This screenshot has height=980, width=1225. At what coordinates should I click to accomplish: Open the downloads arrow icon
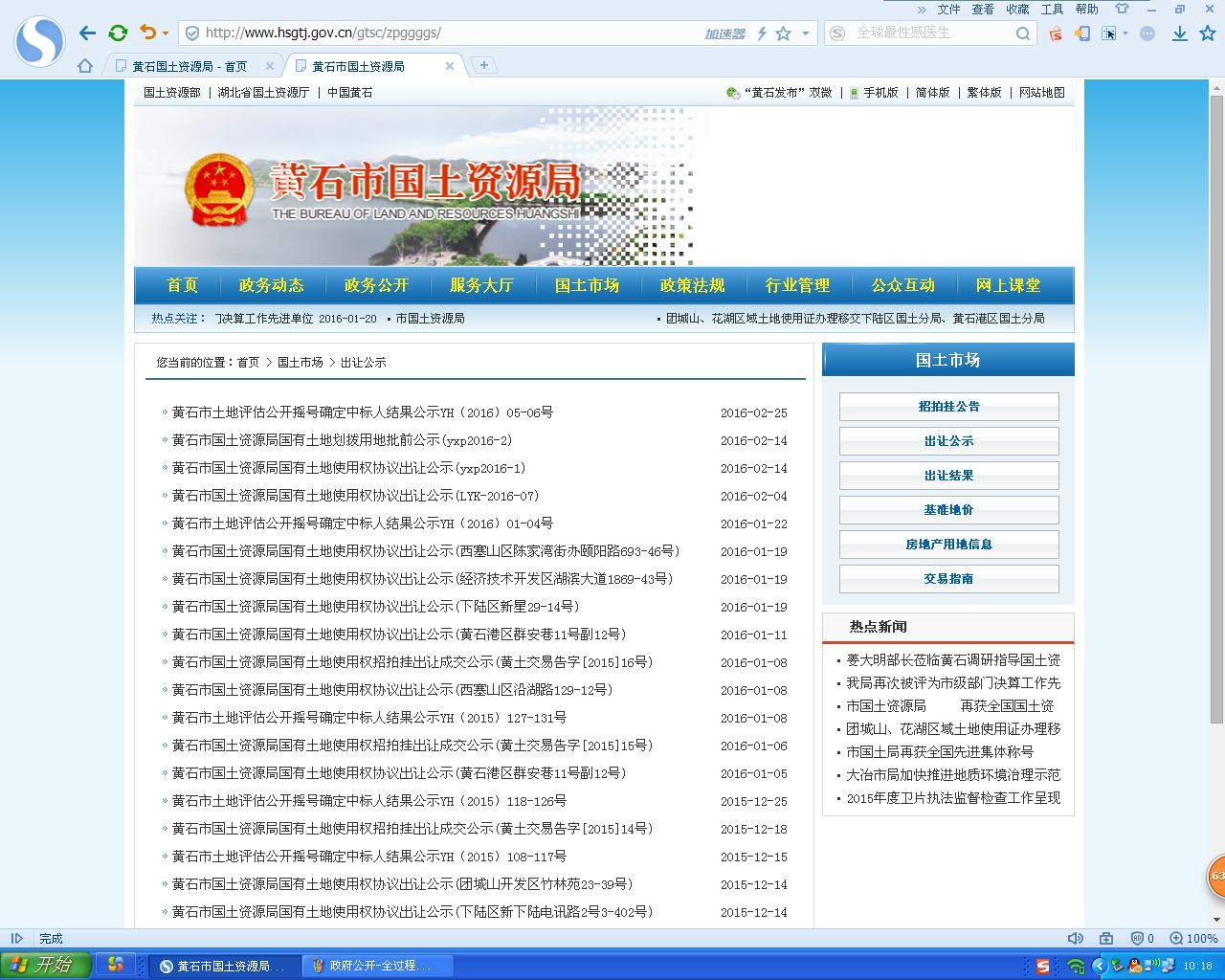click(1180, 33)
